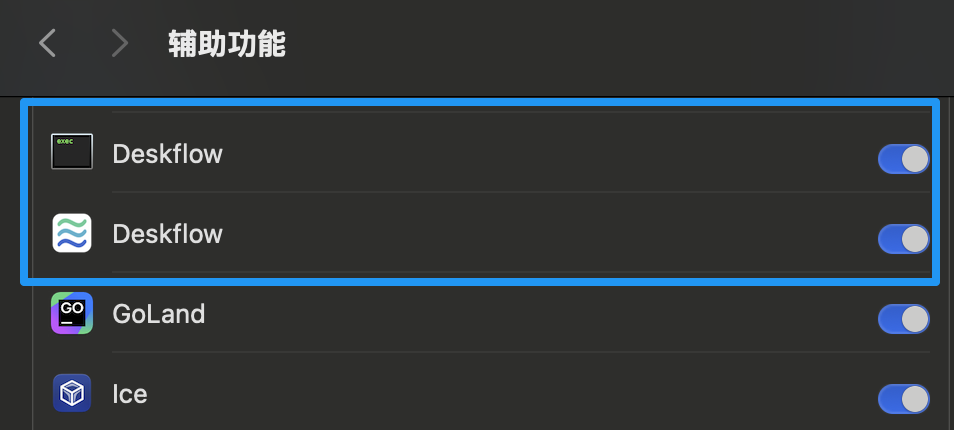Select the GoLand list row

tap(500, 314)
